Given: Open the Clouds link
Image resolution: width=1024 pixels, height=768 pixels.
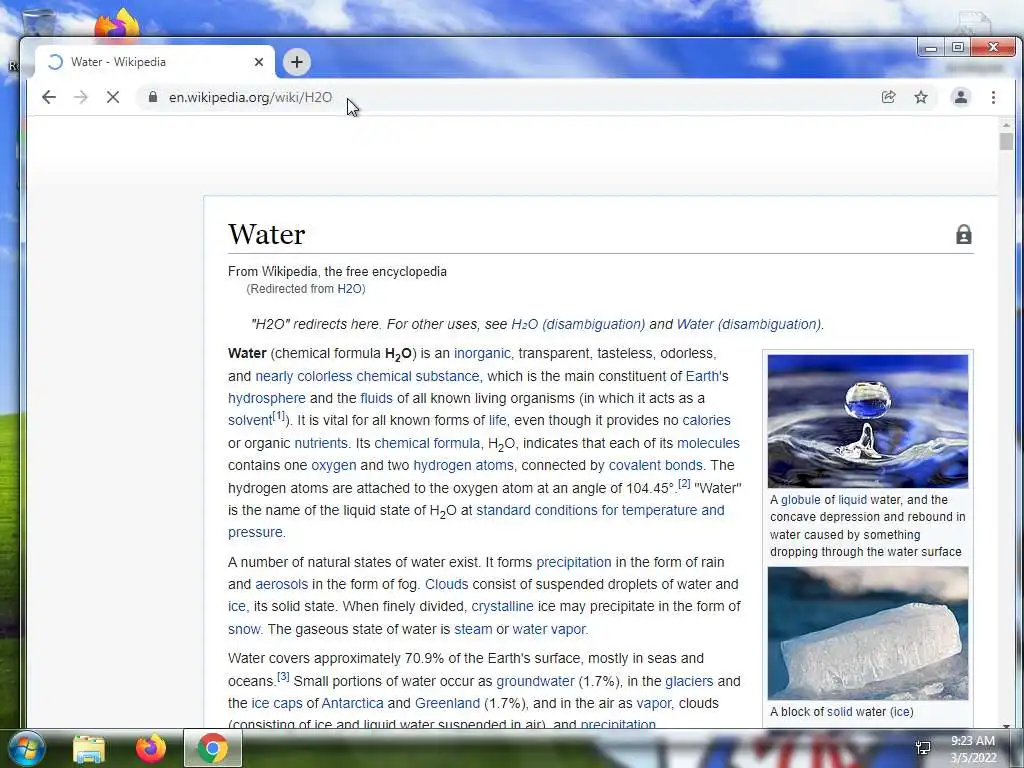Looking at the screenshot, I should [x=447, y=584].
